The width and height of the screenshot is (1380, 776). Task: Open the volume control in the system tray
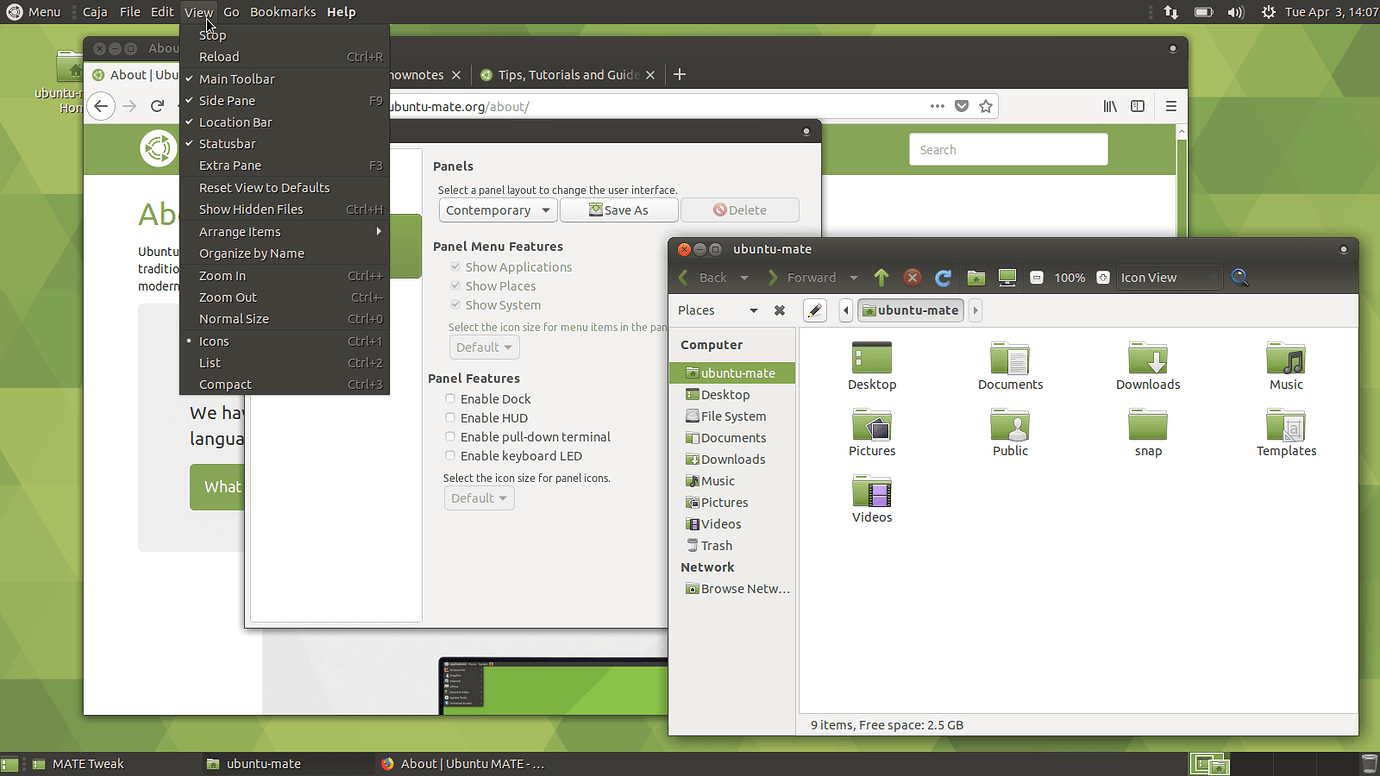1235,11
